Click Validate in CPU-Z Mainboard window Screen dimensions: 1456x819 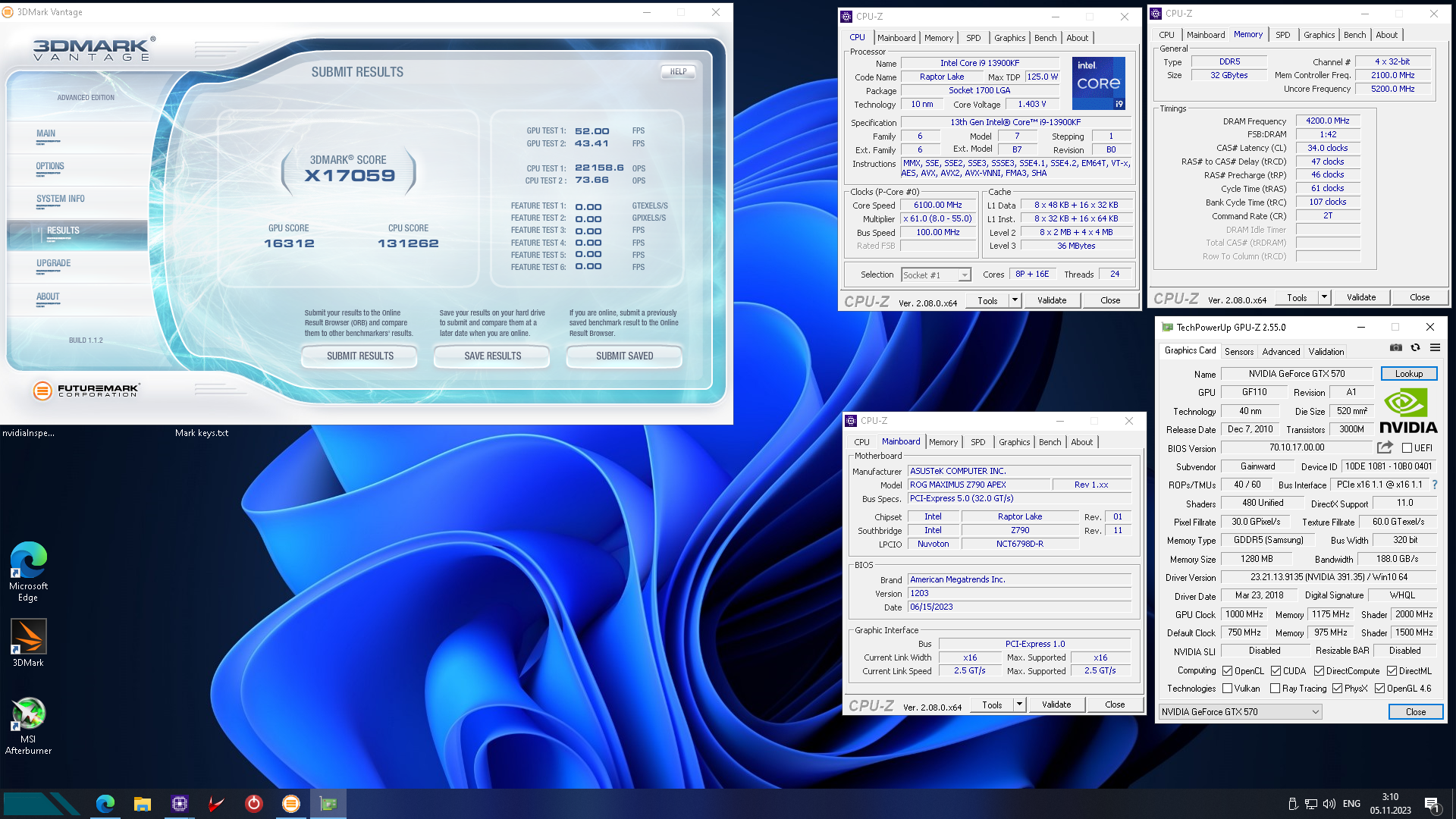[x=1056, y=704]
